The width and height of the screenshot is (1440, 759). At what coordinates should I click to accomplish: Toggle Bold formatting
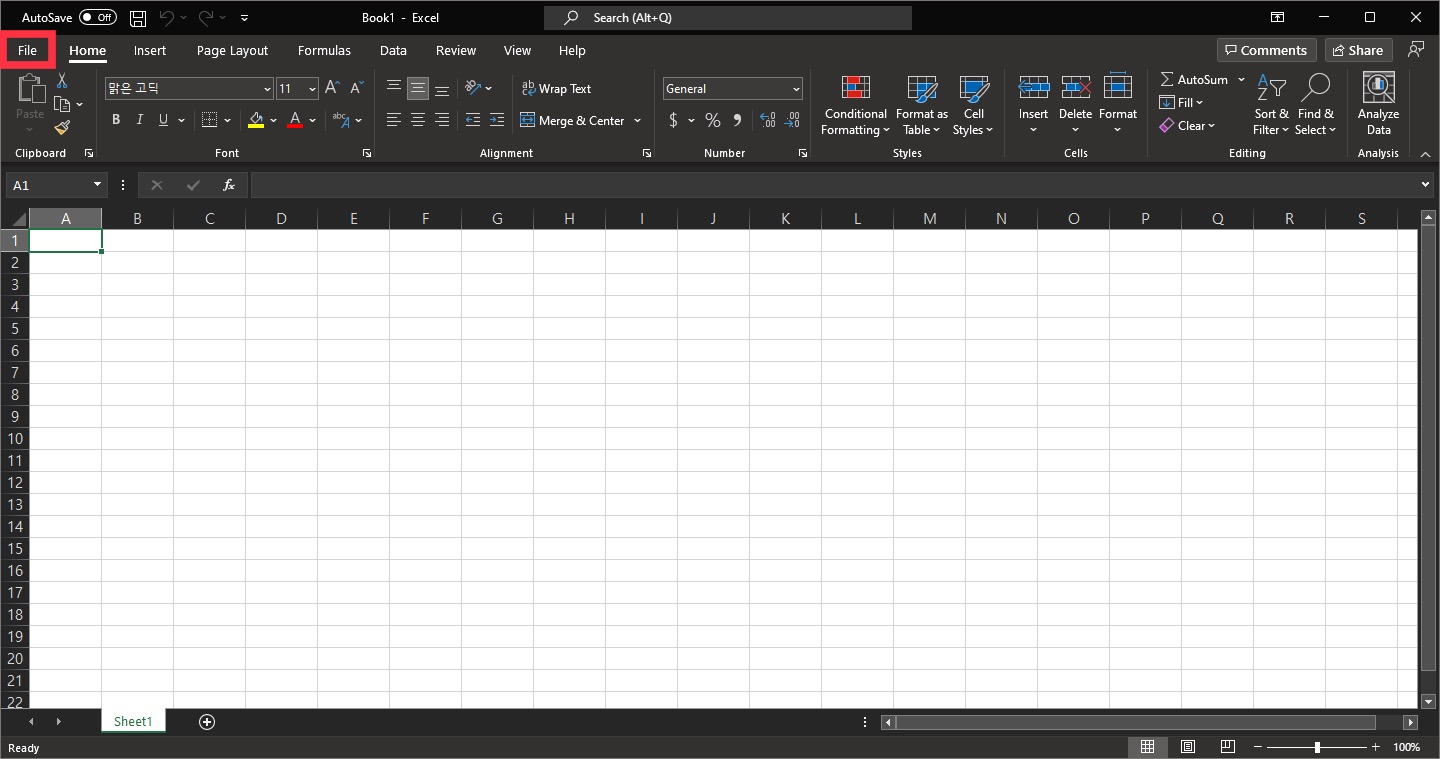116,120
